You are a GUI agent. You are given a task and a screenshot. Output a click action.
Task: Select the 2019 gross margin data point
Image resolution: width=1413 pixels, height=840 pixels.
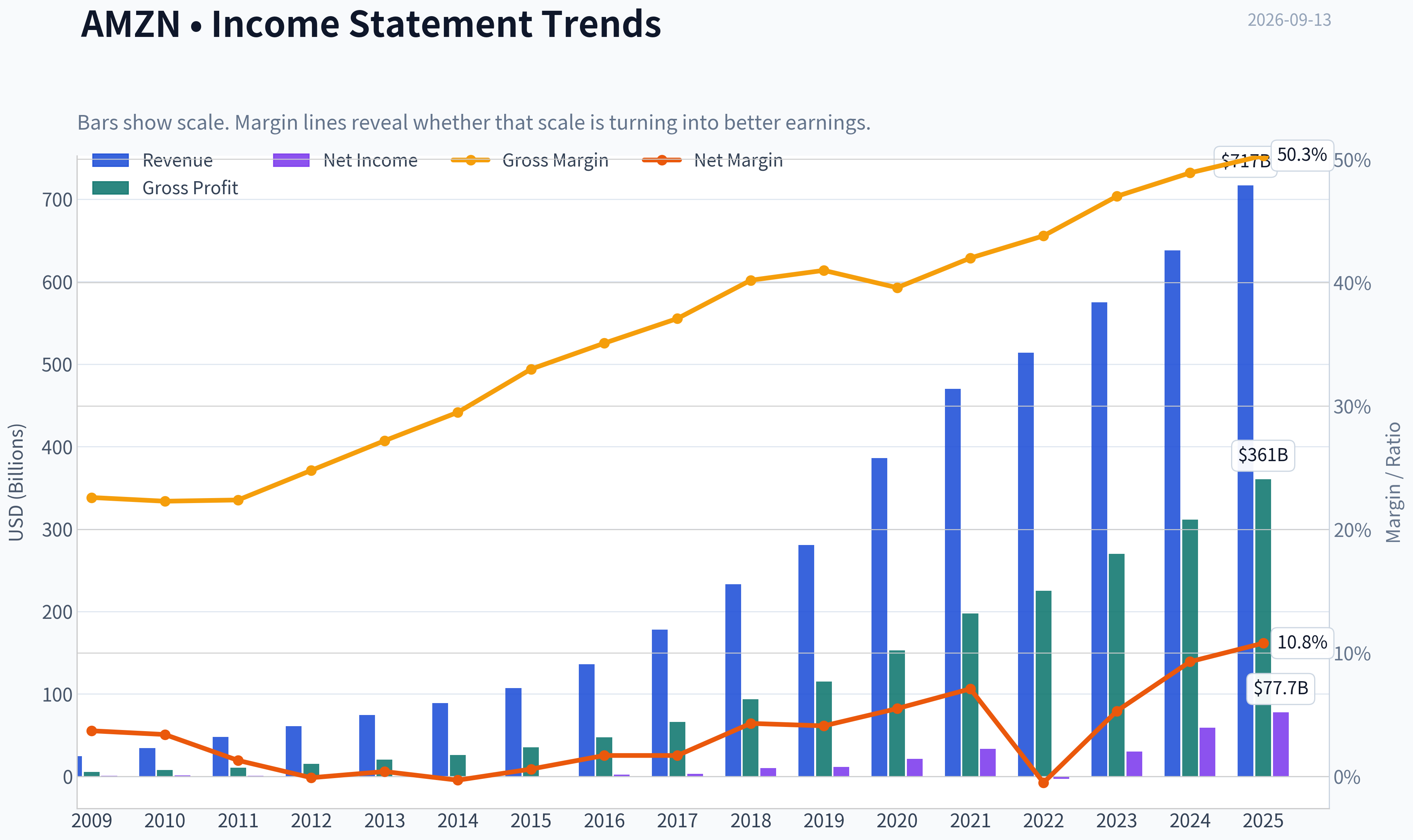[824, 270]
